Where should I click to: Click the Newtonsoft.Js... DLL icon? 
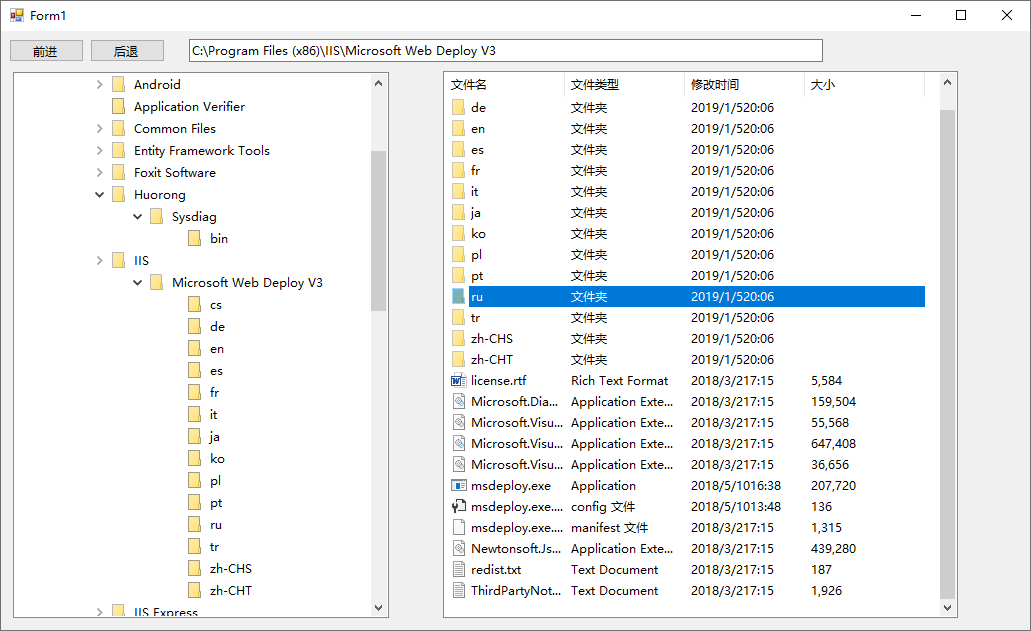(x=458, y=549)
